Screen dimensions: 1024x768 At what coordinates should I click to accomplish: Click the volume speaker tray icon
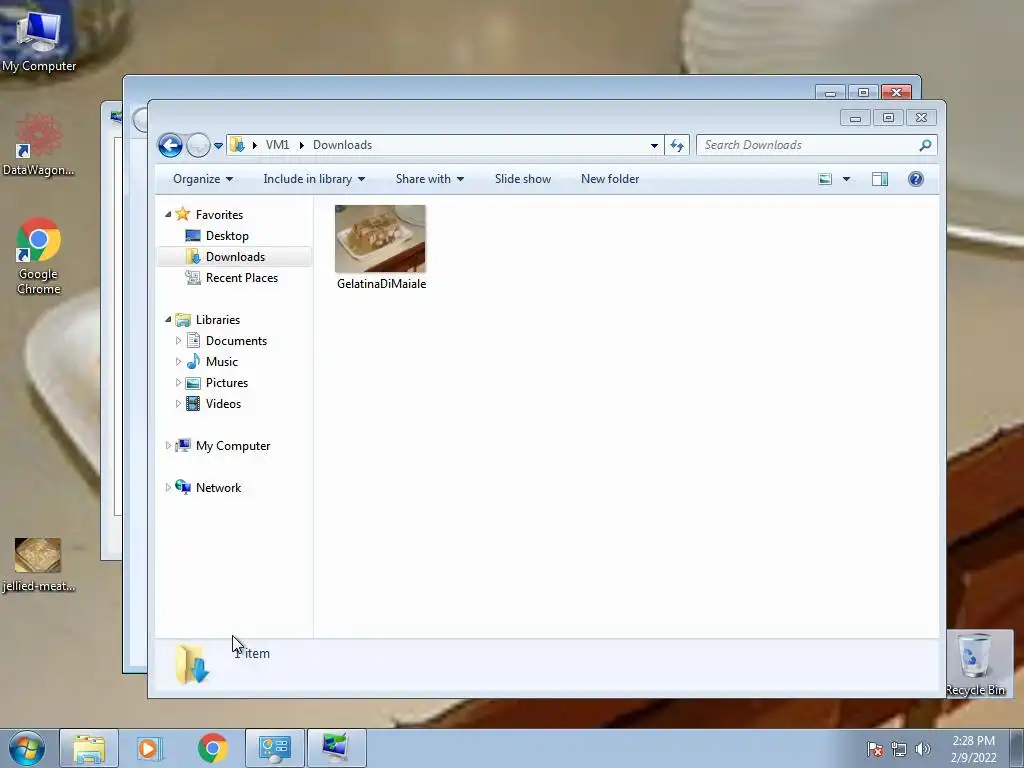922,749
